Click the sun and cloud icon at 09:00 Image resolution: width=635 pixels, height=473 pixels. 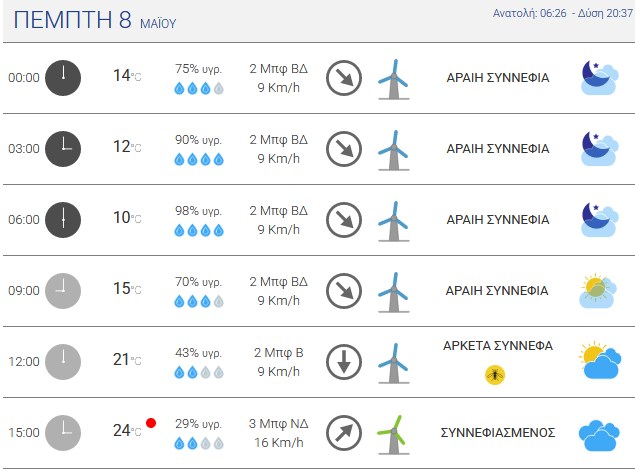pos(598,291)
